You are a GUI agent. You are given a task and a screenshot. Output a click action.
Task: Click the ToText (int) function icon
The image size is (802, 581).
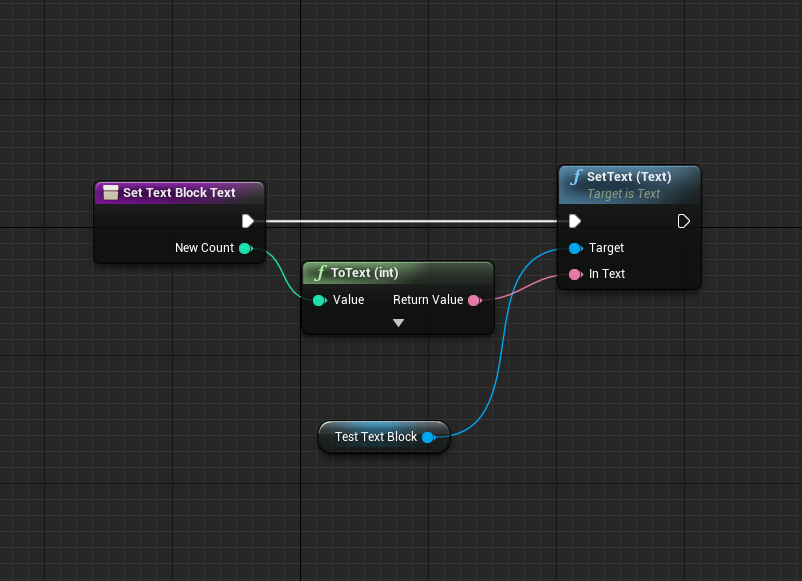[x=320, y=273]
